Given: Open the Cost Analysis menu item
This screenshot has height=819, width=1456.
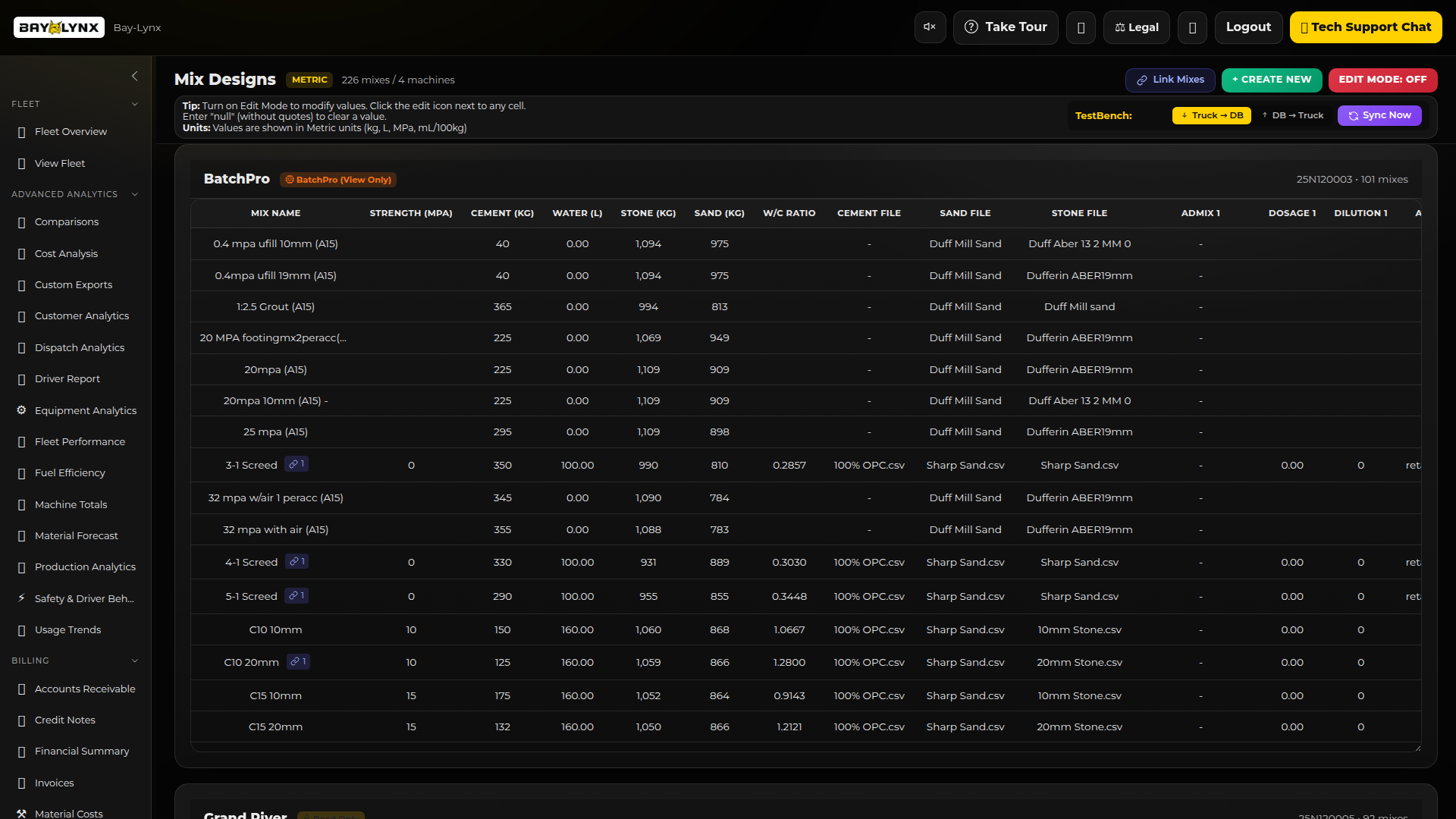Looking at the screenshot, I should [x=66, y=253].
